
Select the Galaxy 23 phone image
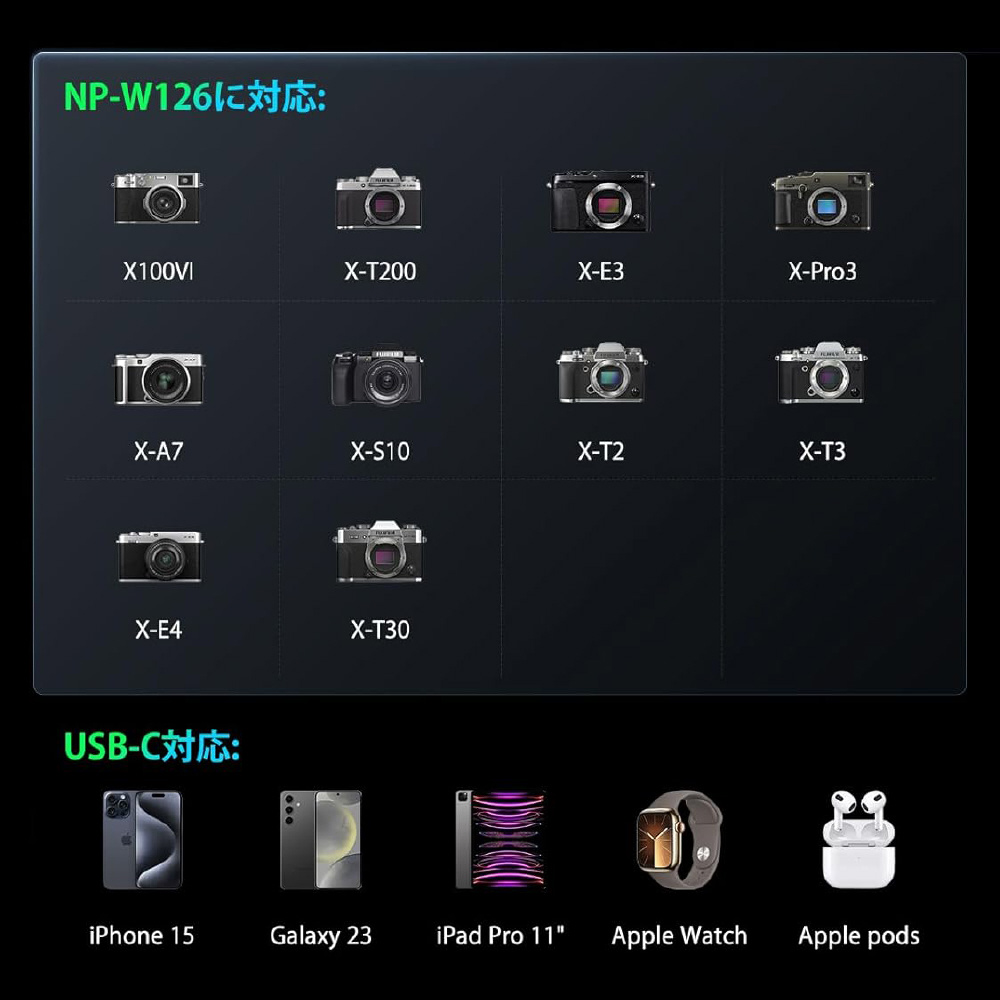(x=321, y=840)
